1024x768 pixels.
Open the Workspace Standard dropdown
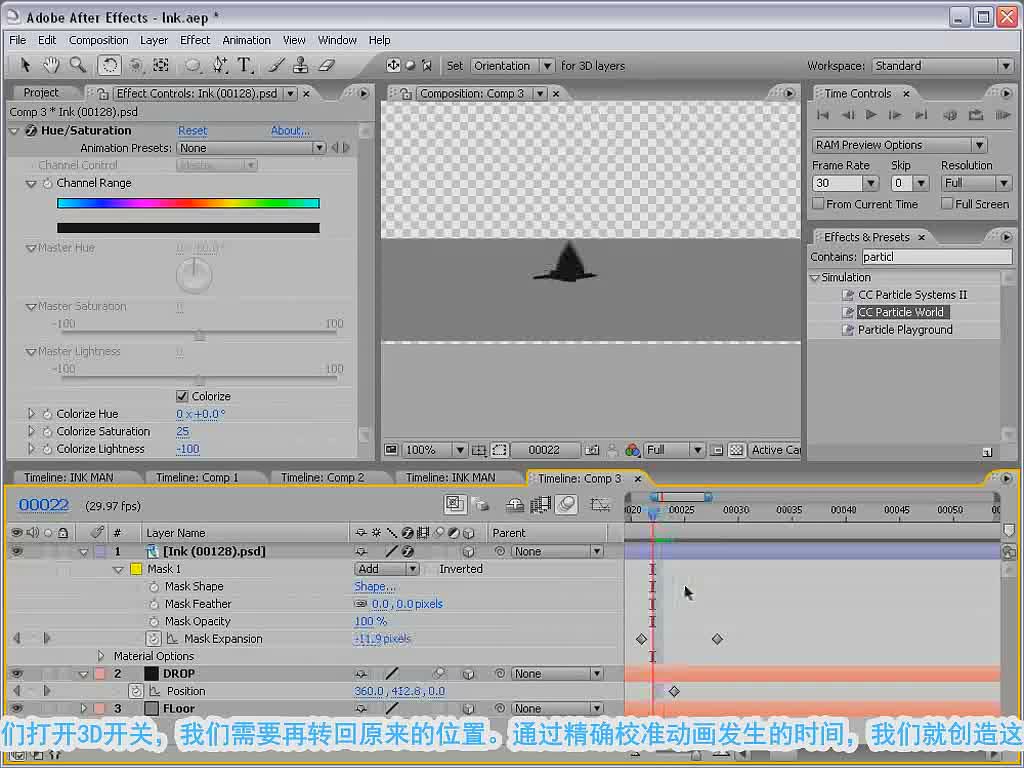point(942,66)
